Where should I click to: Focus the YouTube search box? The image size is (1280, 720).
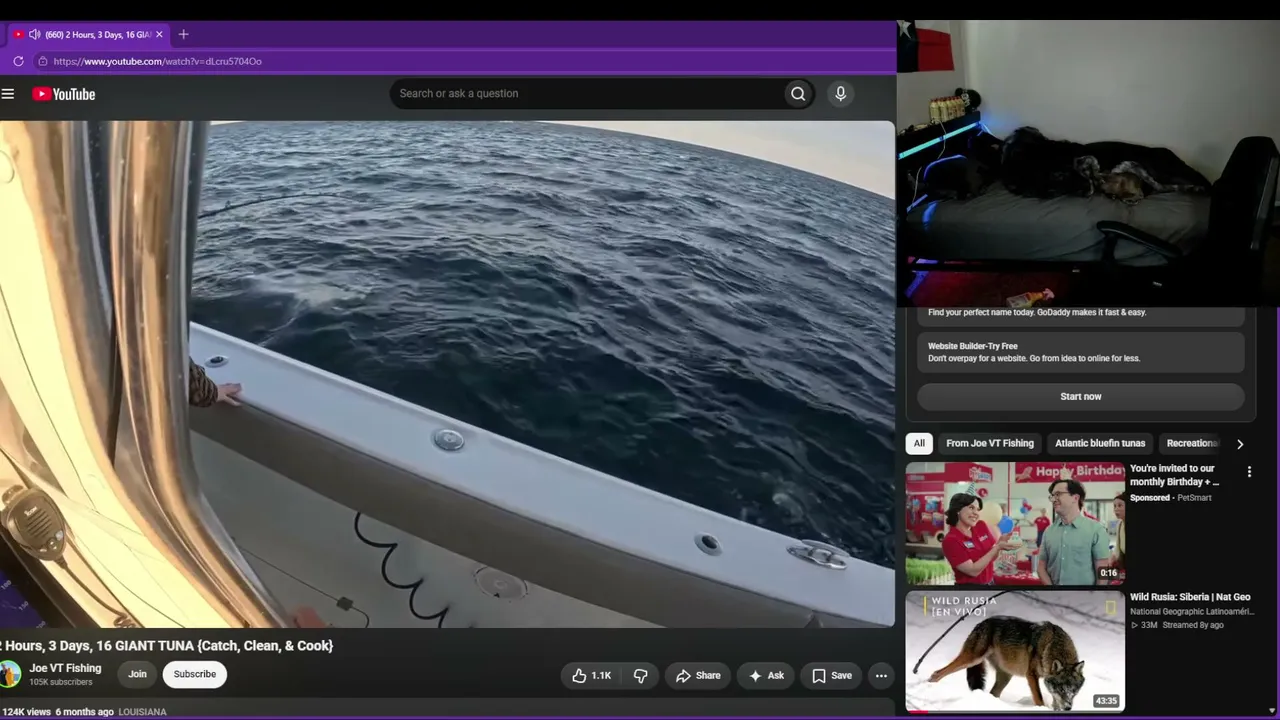coord(588,94)
